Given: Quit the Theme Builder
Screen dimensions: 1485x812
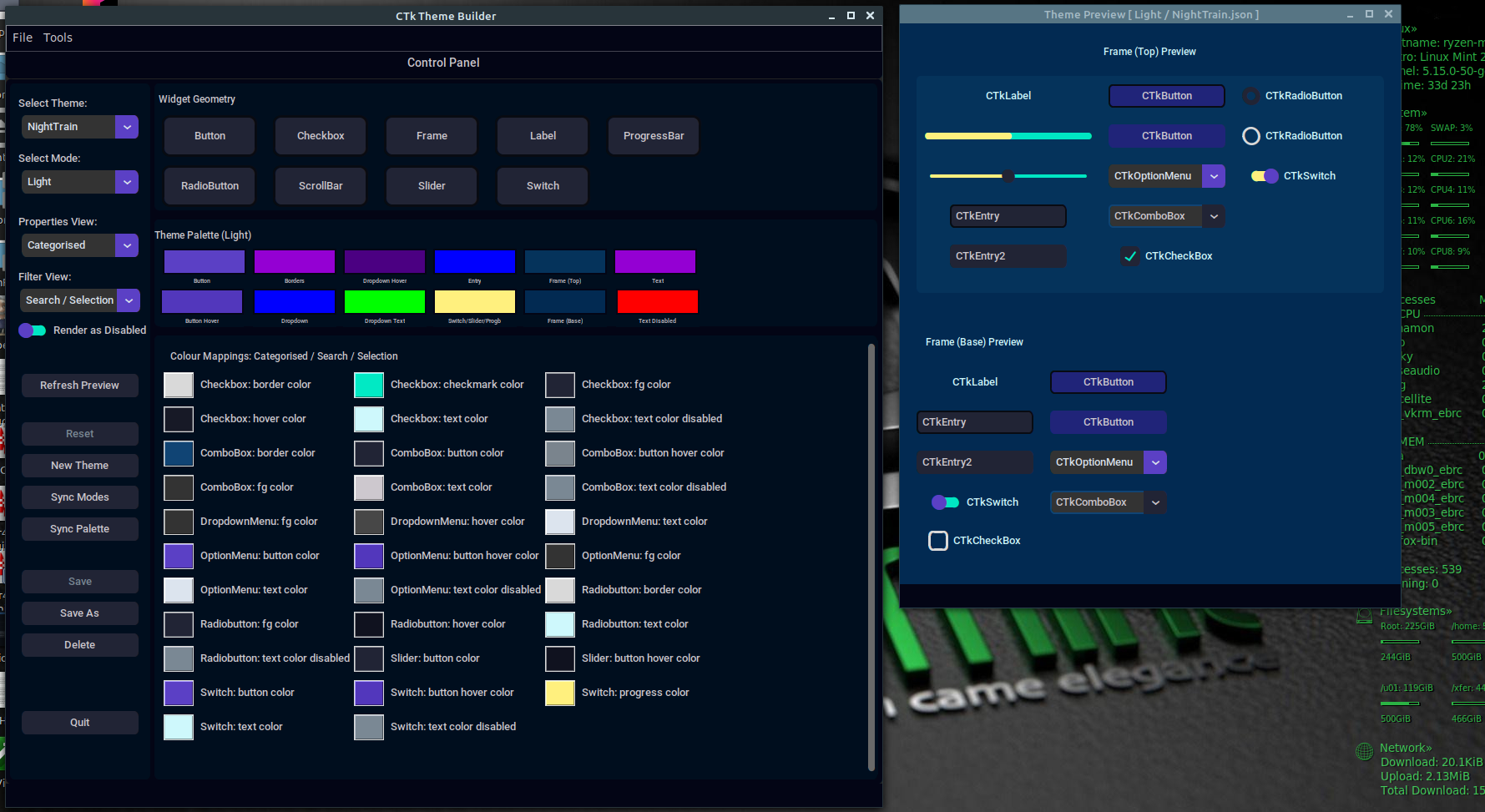Looking at the screenshot, I should tap(79, 722).
